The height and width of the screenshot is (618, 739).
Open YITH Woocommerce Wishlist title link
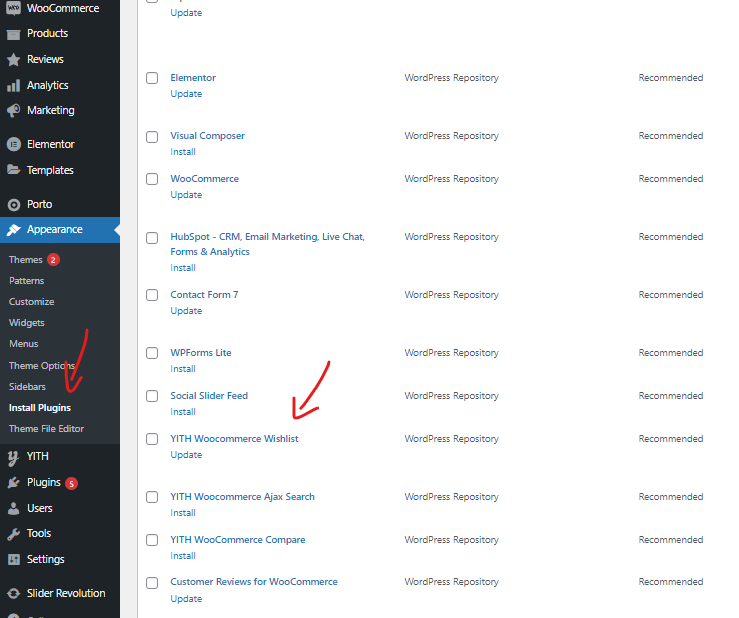[234, 439]
